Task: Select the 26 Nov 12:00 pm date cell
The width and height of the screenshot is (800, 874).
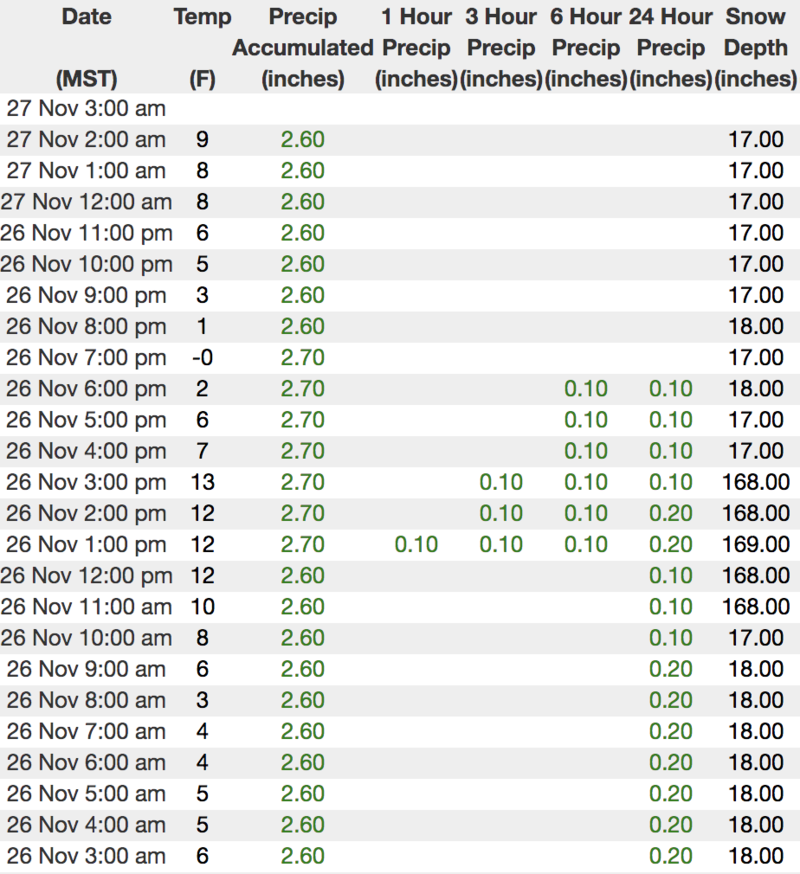Action: 86,576
